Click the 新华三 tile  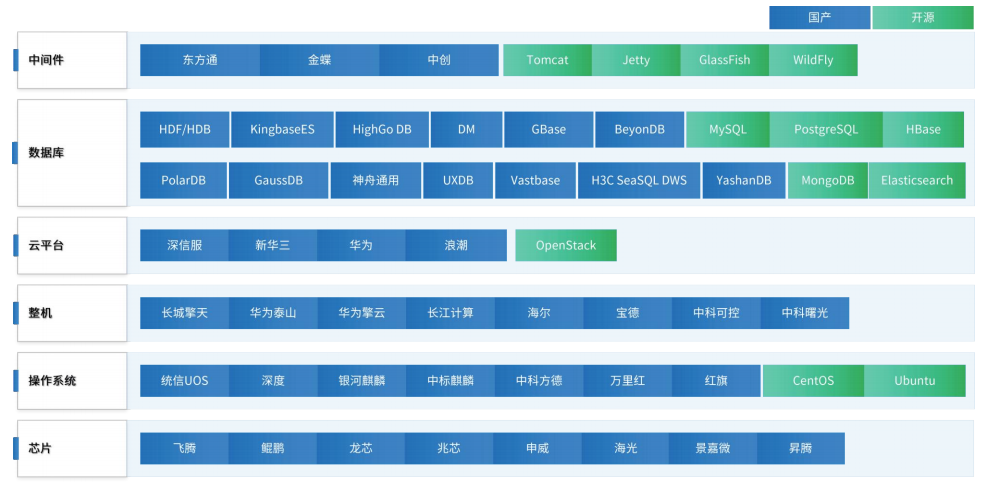(273, 245)
